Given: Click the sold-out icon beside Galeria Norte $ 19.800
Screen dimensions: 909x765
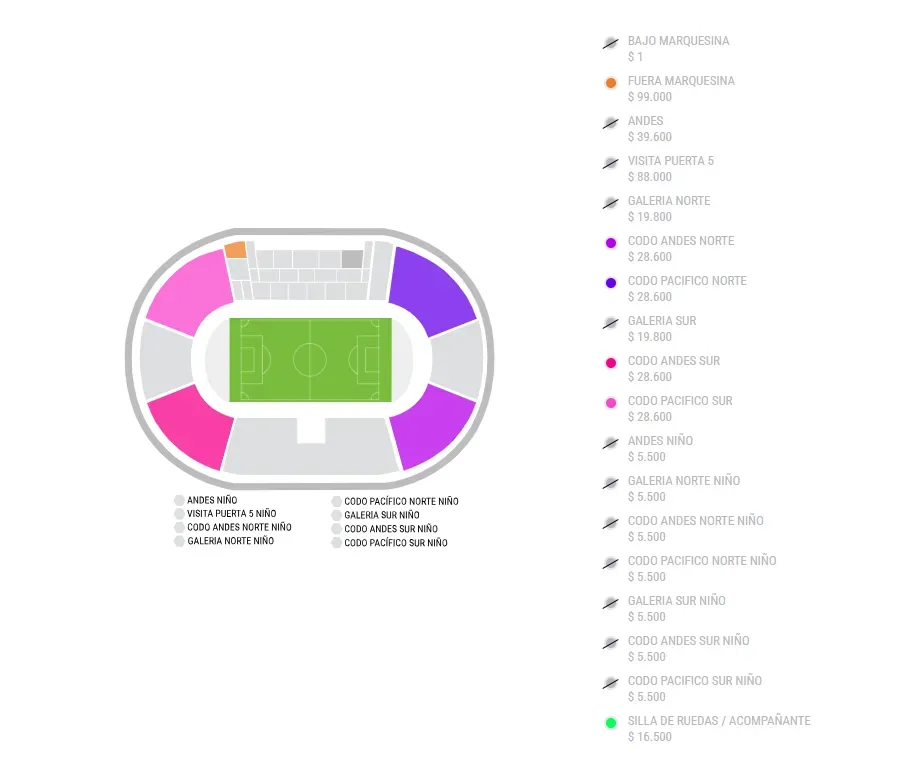Looking at the screenshot, I should (611, 203).
